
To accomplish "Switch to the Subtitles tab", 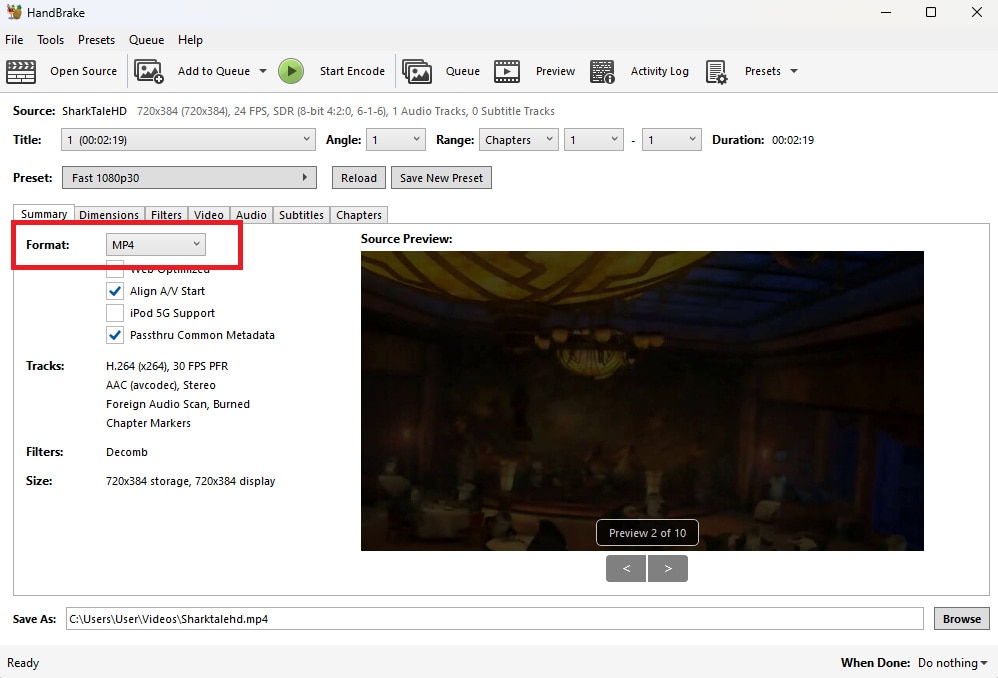I will (x=301, y=215).
